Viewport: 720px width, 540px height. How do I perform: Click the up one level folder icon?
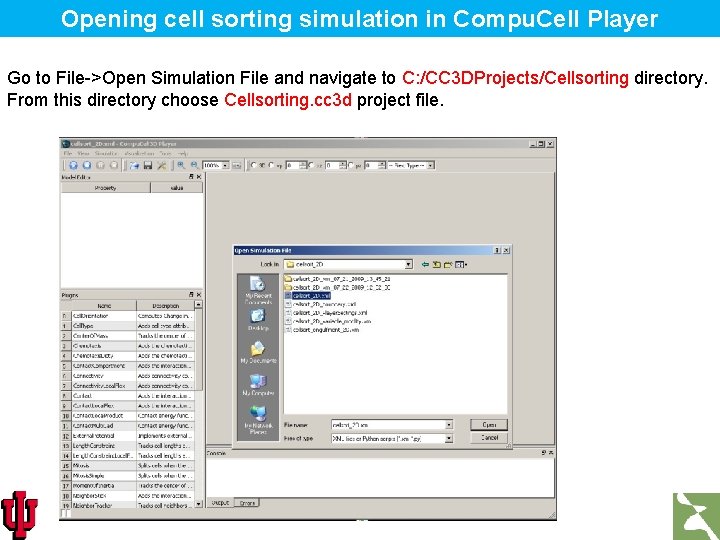pyautogui.click(x=437, y=264)
